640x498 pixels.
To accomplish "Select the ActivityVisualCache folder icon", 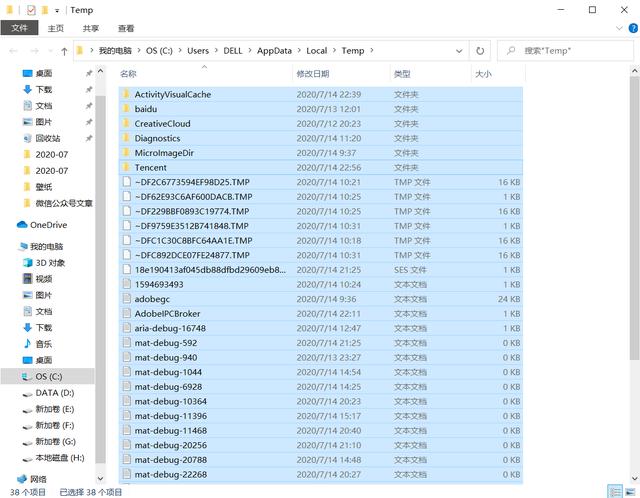I will (126, 94).
